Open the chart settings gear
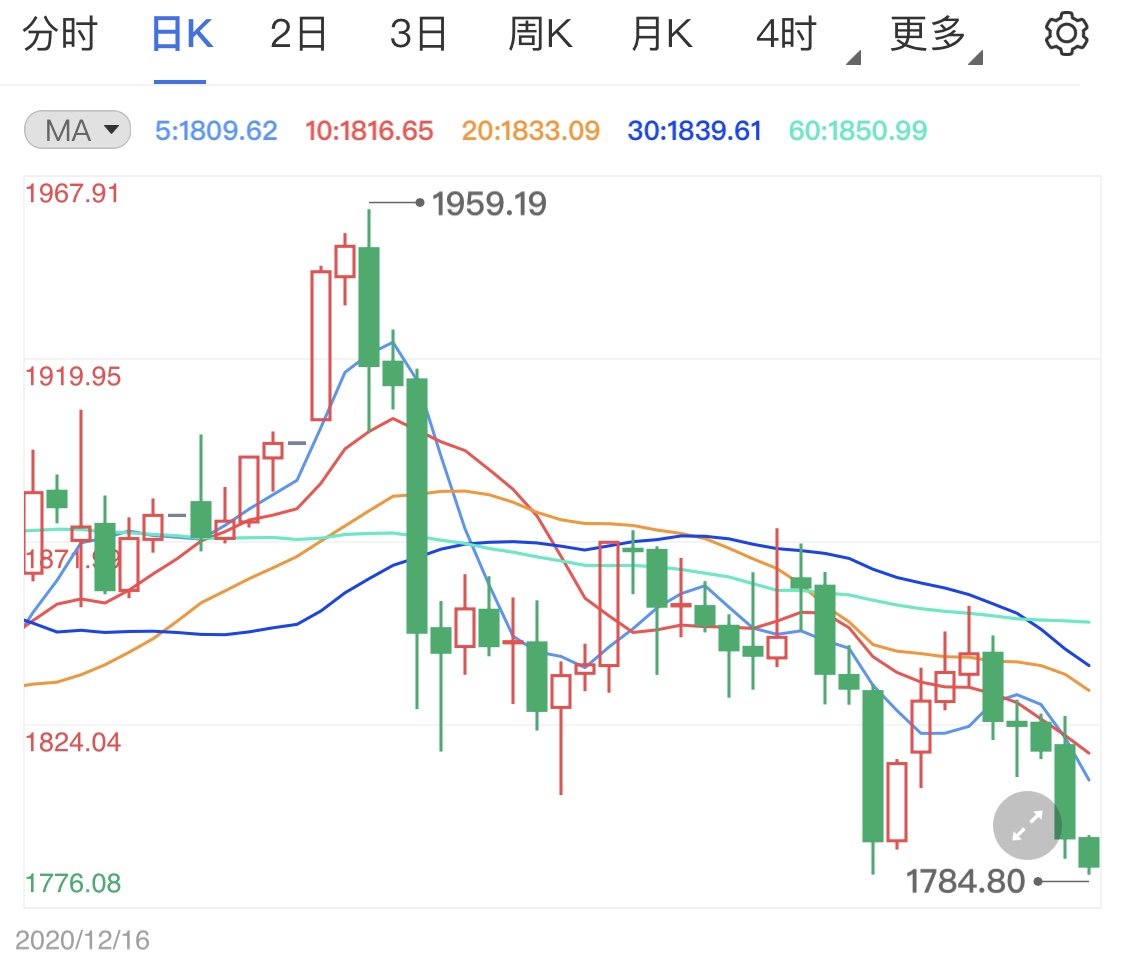 pos(1066,31)
